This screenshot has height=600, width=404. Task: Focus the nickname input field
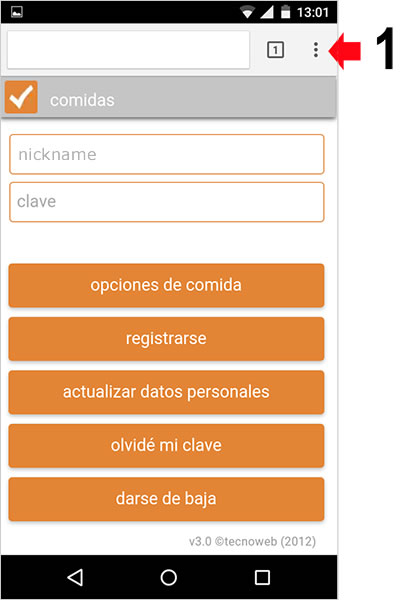coord(167,154)
